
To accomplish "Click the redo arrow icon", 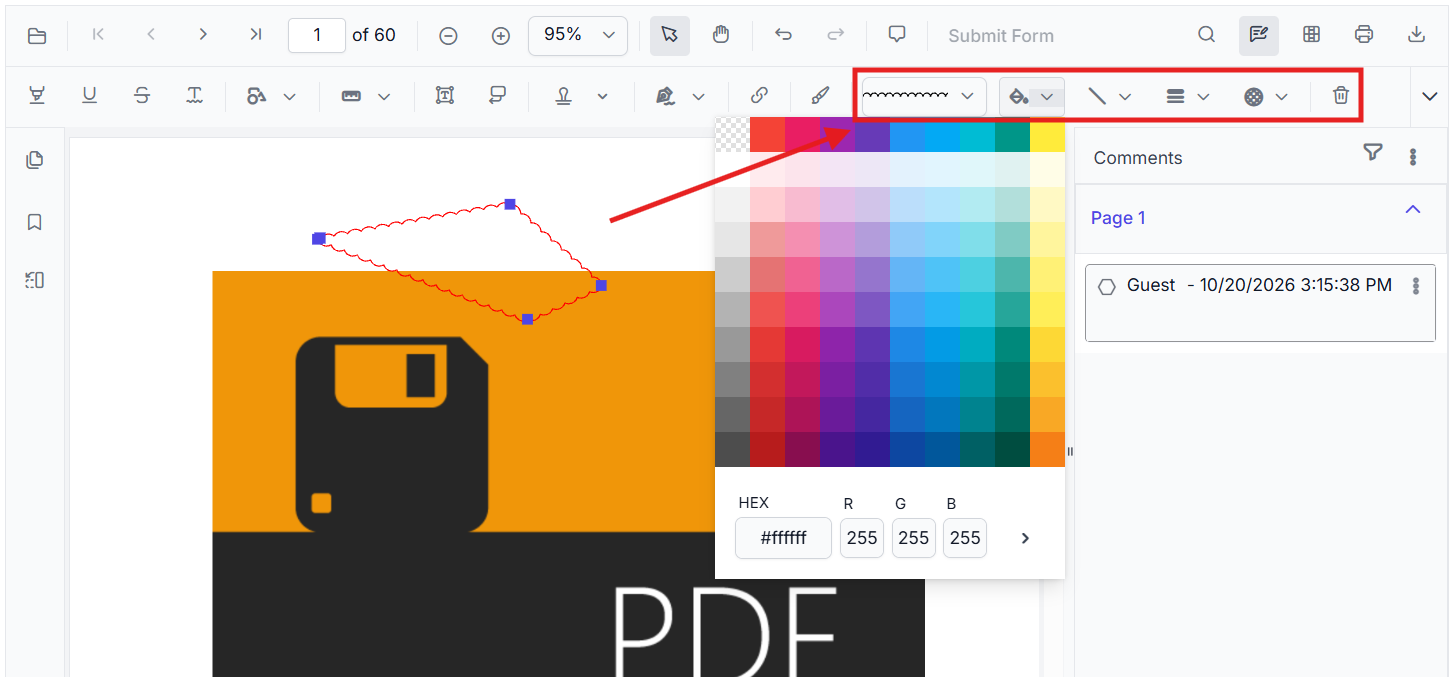I will [x=836, y=35].
